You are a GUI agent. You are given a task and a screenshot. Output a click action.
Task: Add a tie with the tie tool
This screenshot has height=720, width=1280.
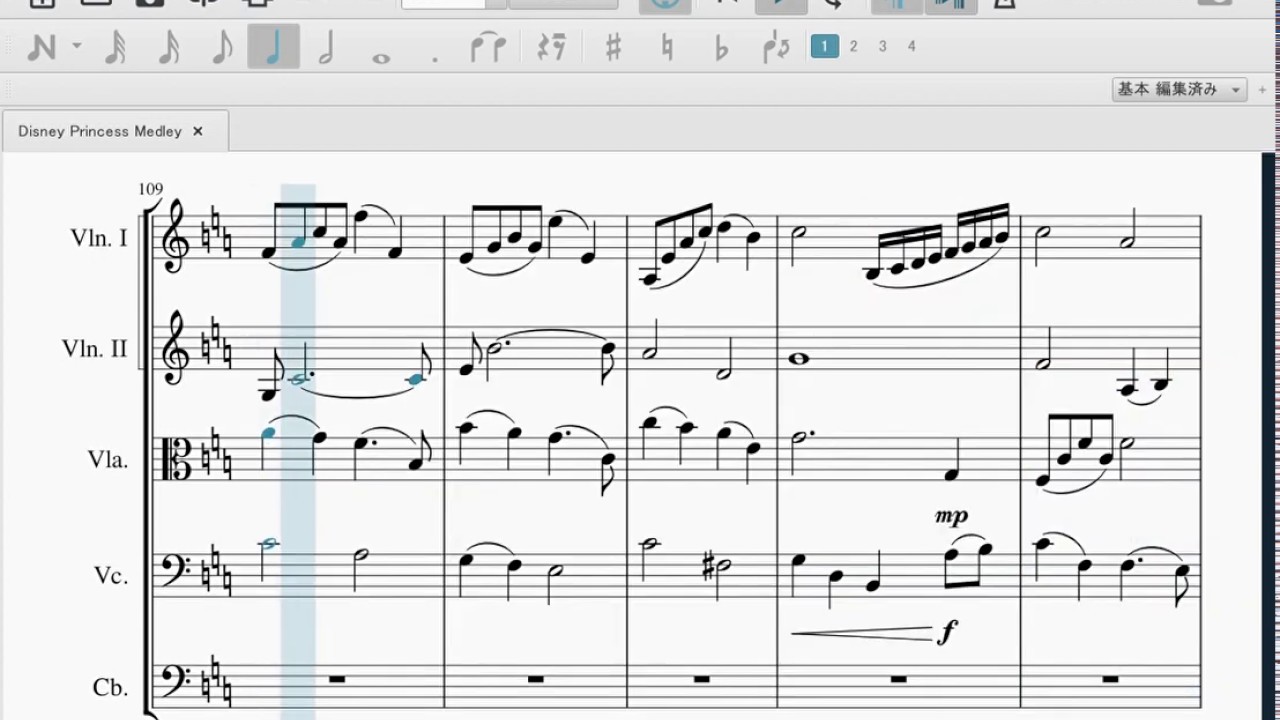pyautogui.click(x=488, y=47)
